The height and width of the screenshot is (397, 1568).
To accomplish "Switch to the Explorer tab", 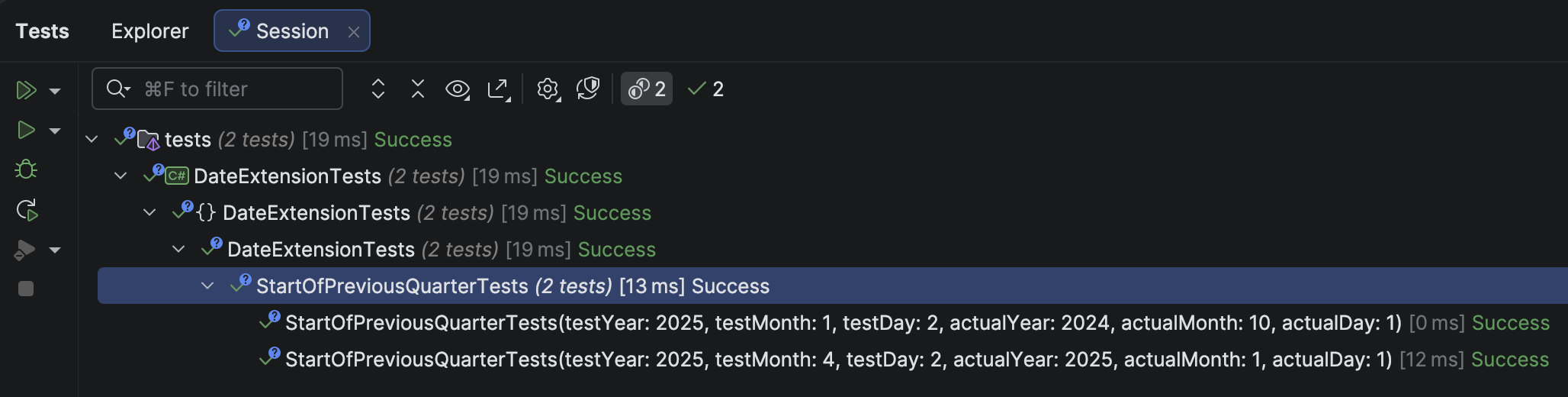I will (149, 31).
